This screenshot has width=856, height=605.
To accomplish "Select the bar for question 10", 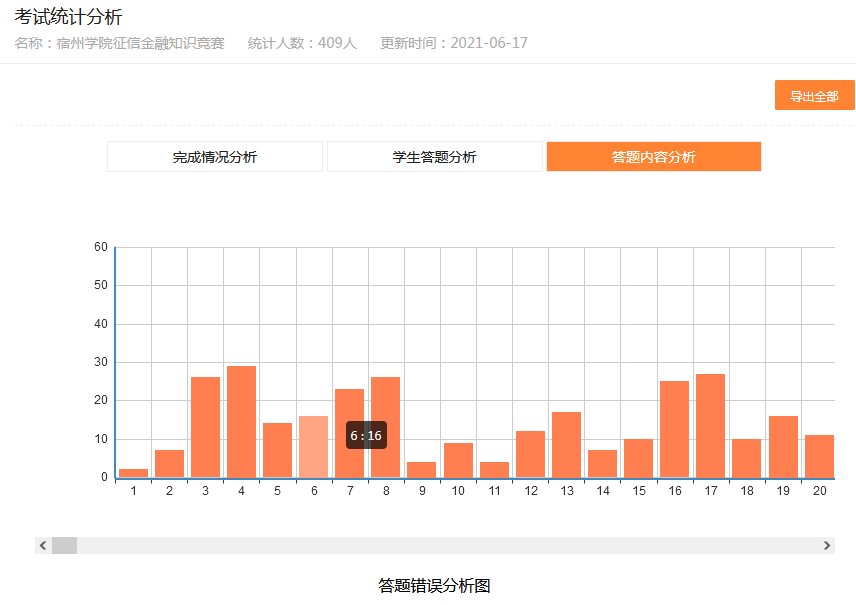I will [458, 460].
